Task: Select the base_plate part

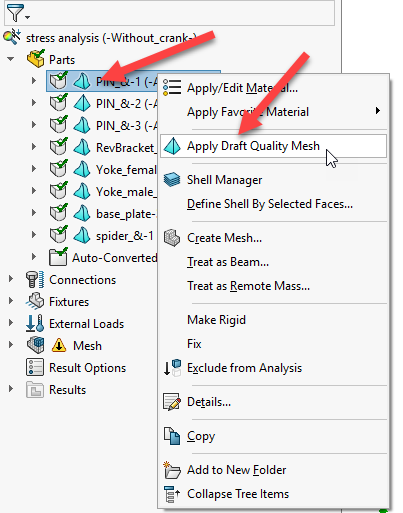Action: tap(126, 214)
